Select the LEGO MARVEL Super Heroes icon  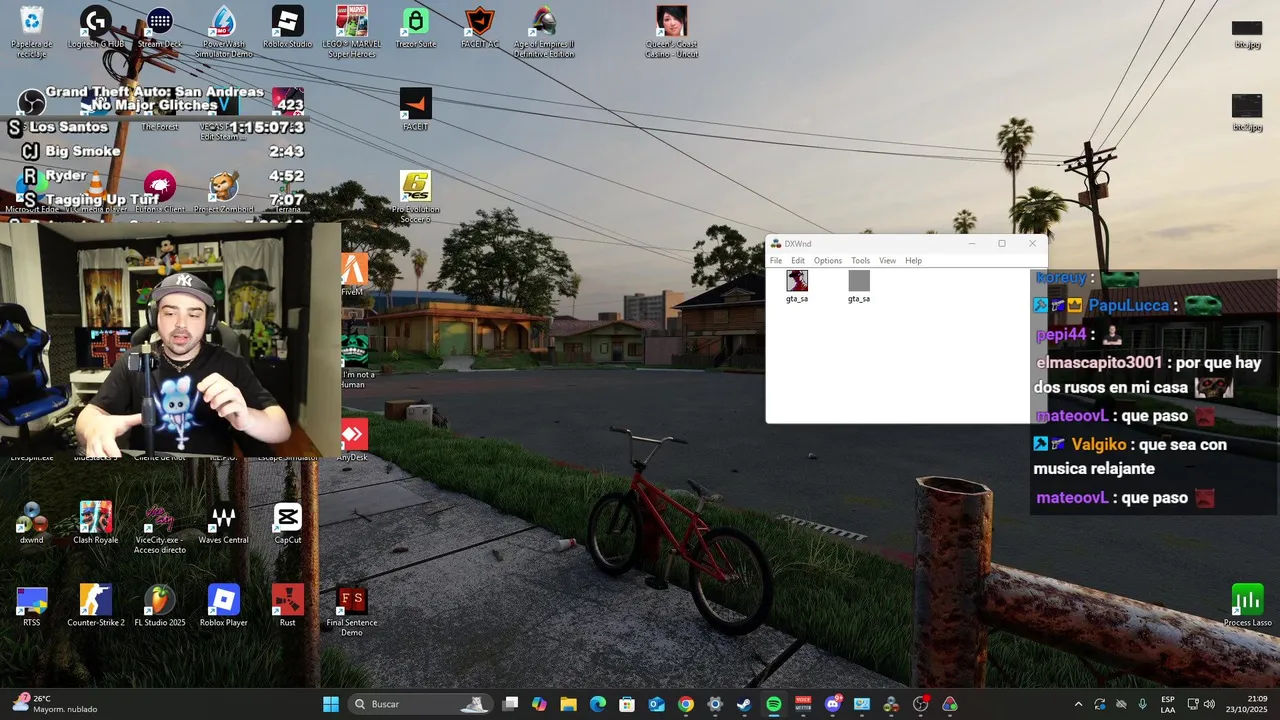click(352, 32)
